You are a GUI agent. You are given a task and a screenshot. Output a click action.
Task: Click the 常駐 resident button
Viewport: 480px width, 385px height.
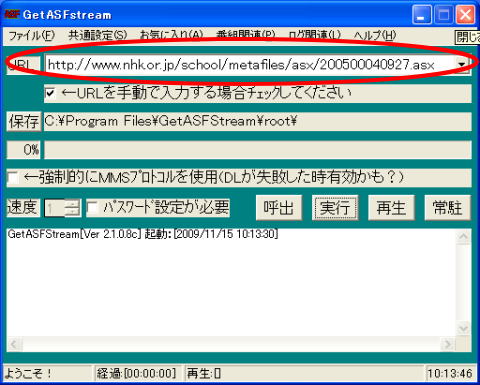click(447, 208)
